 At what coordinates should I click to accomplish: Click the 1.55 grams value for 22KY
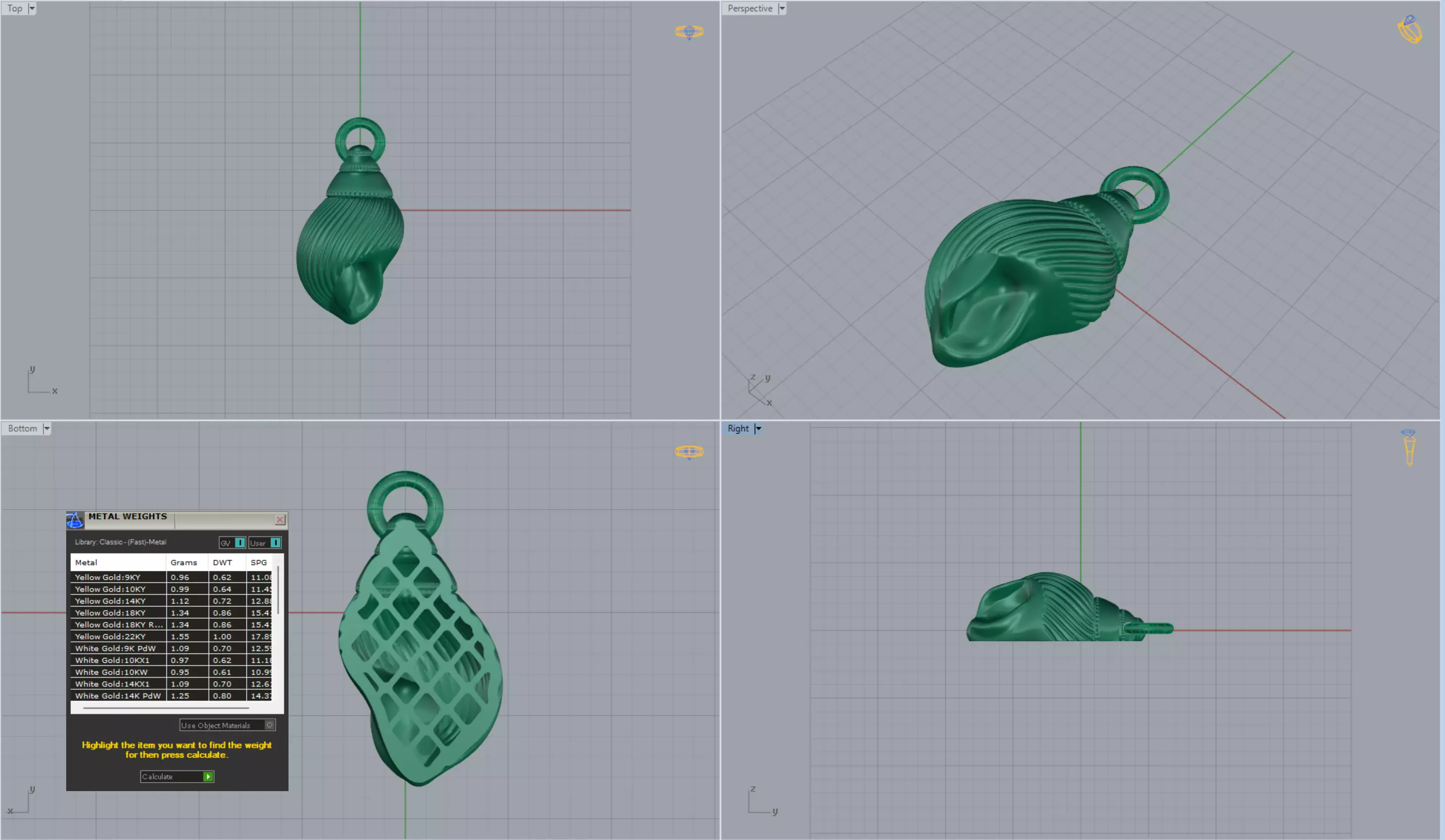coord(180,637)
